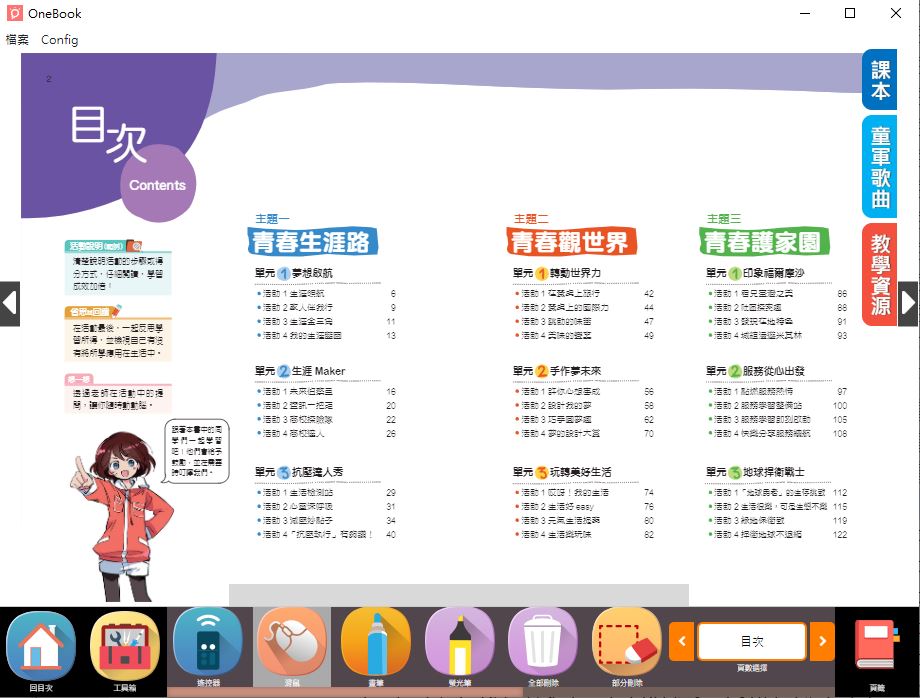
Task: Click the 目次 page title
Action: pos(109,133)
